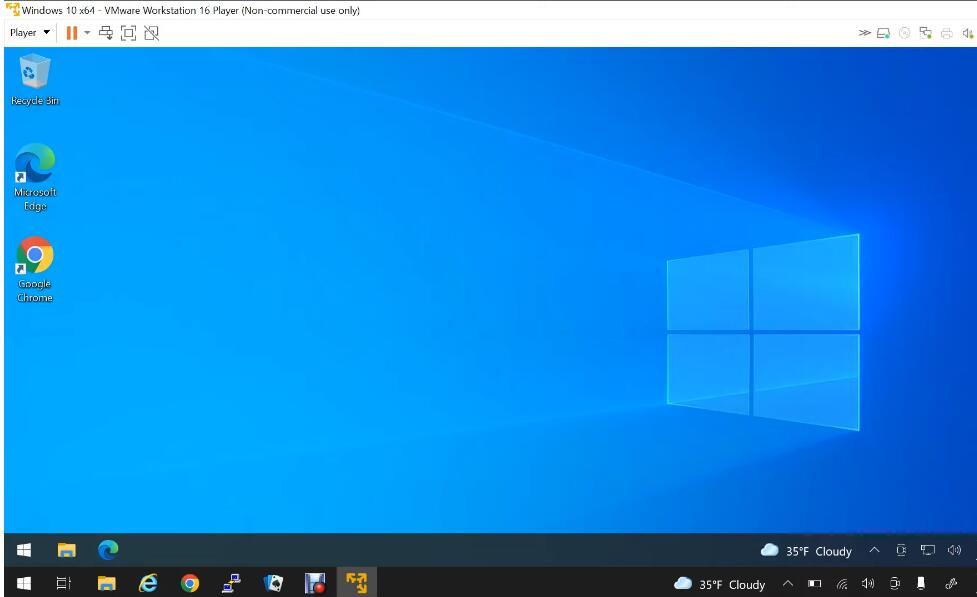The width and height of the screenshot is (977, 597).
Task: Enter VMware full screen mode
Action: tap(128, 33)
